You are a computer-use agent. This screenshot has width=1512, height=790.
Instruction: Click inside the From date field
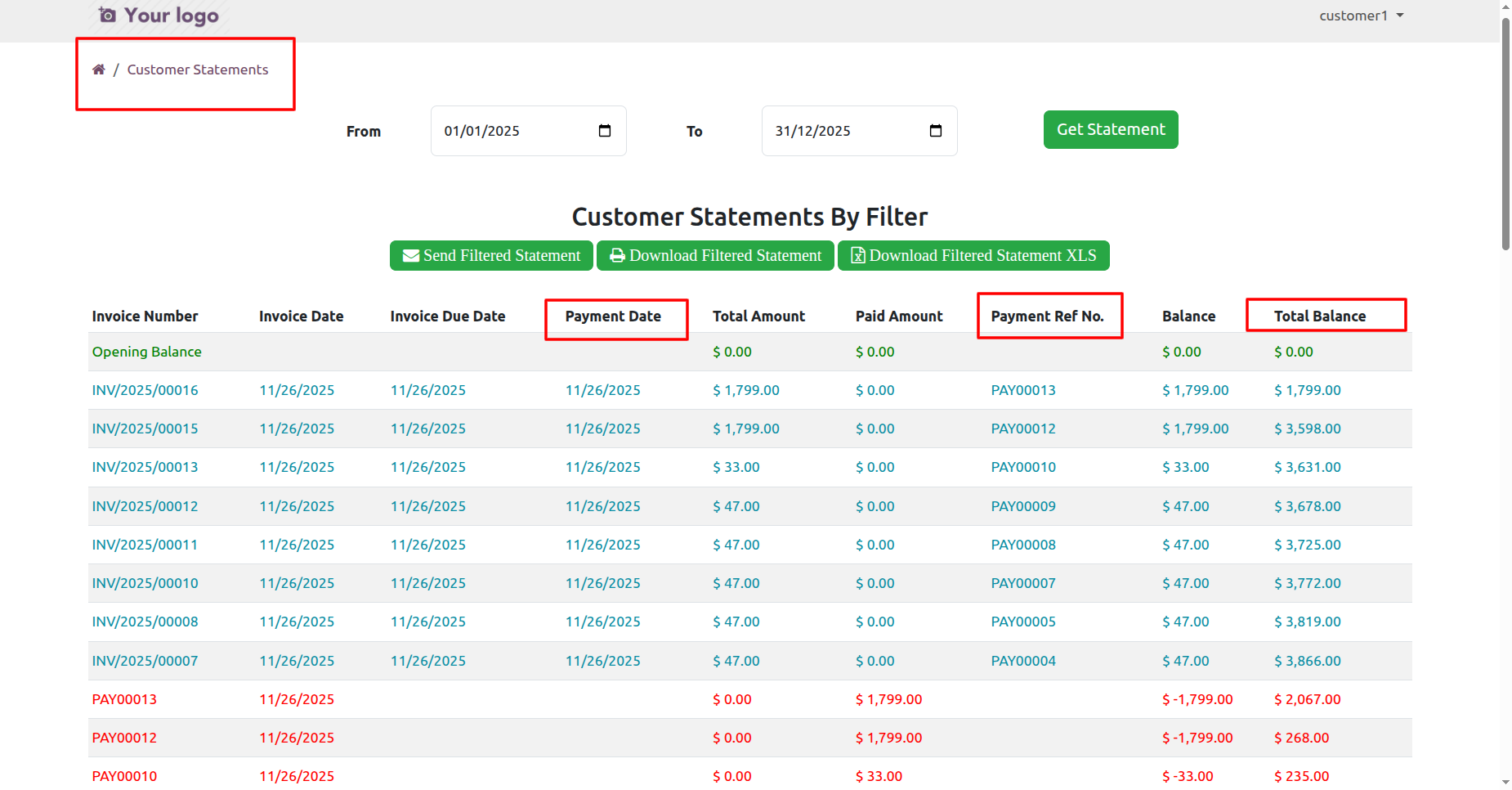pos(507,131)
